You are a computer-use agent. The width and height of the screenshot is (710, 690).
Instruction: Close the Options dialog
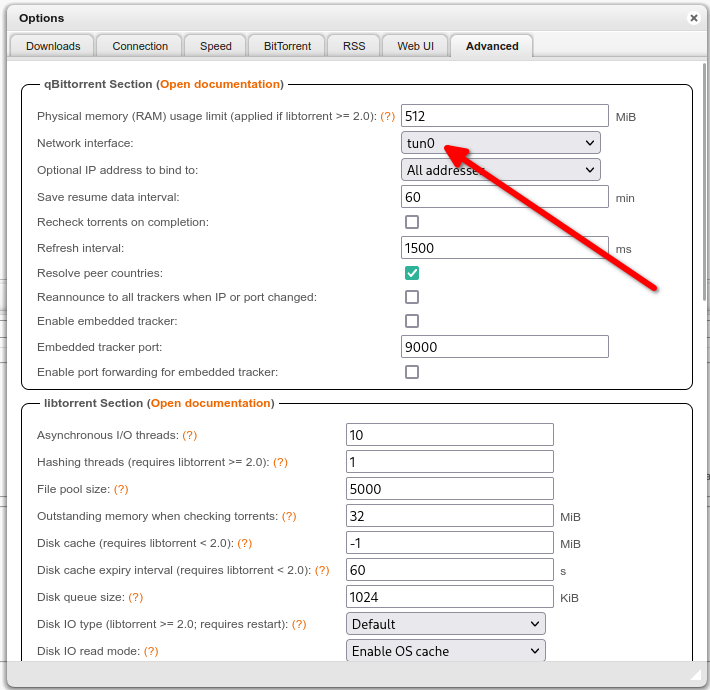coord(693,18)
